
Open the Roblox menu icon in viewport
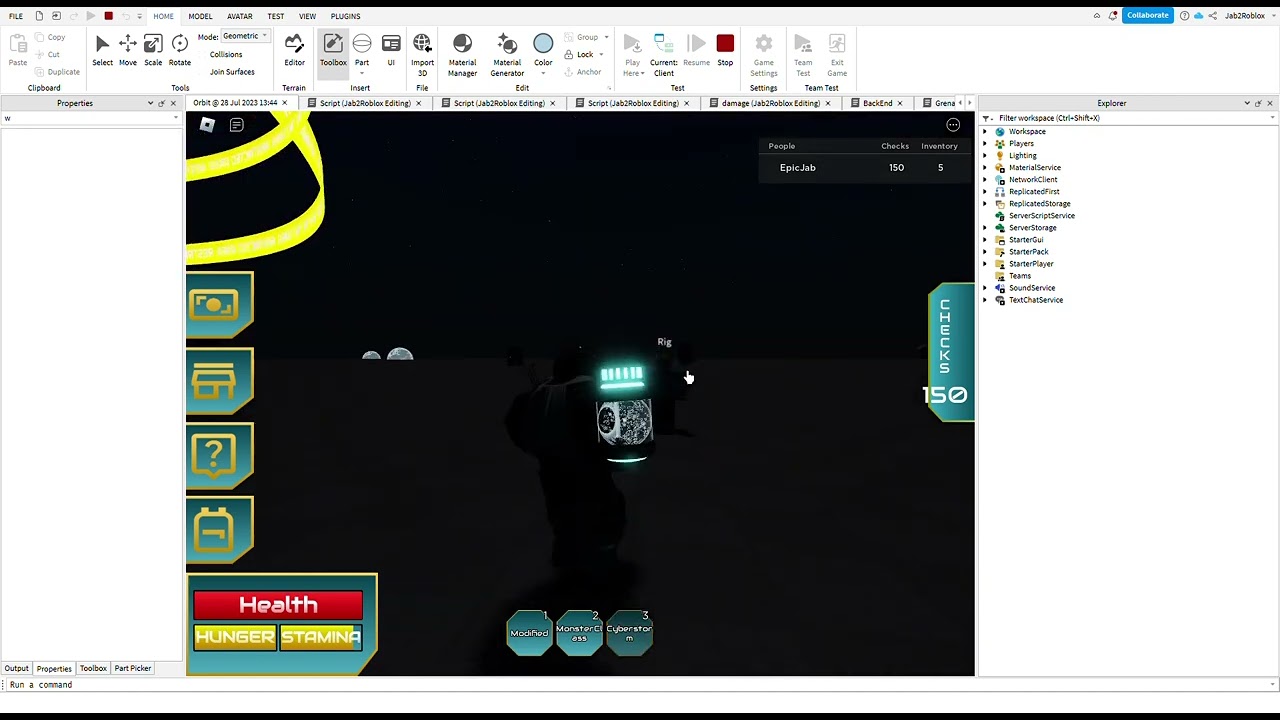(207, 125)
